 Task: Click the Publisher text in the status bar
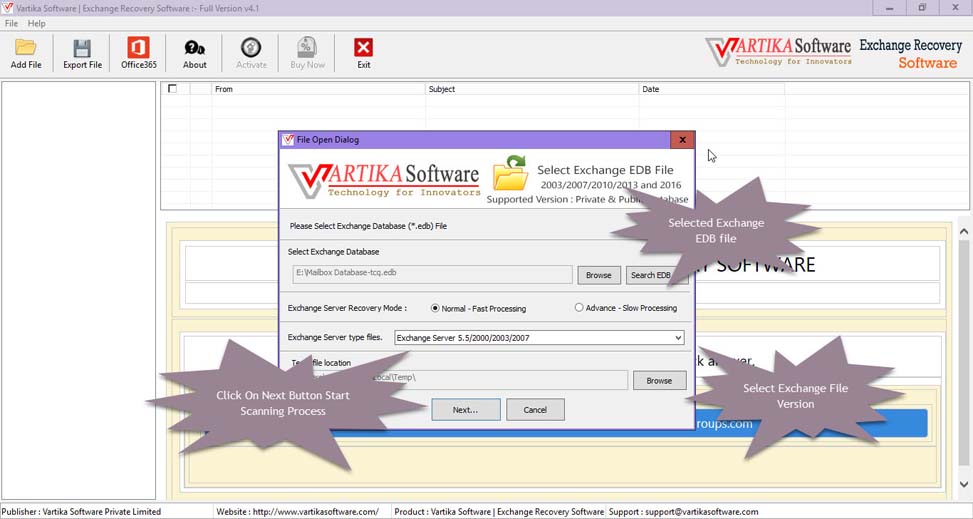81,512
